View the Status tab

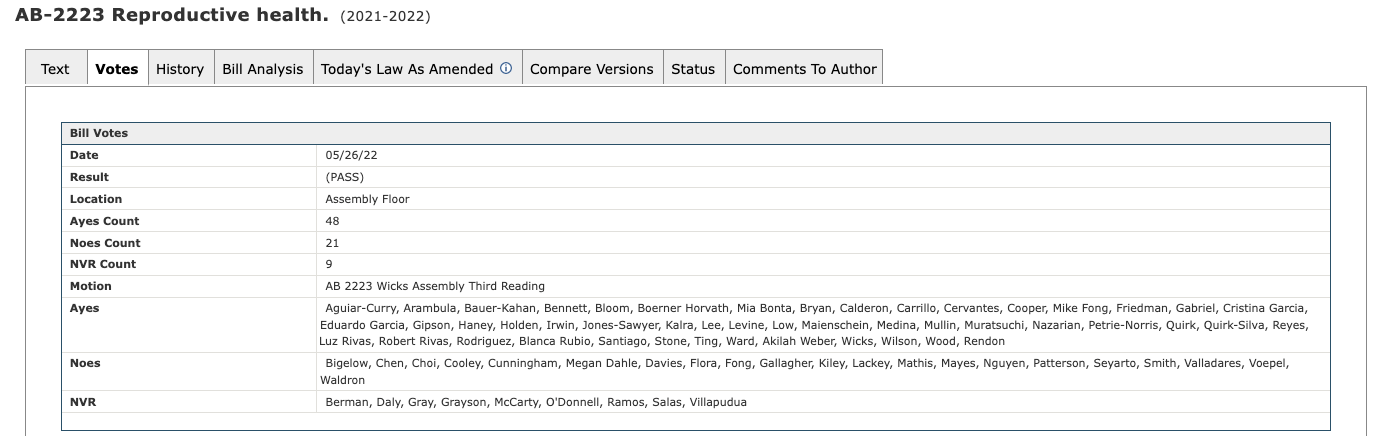click(x=693, y=69)
